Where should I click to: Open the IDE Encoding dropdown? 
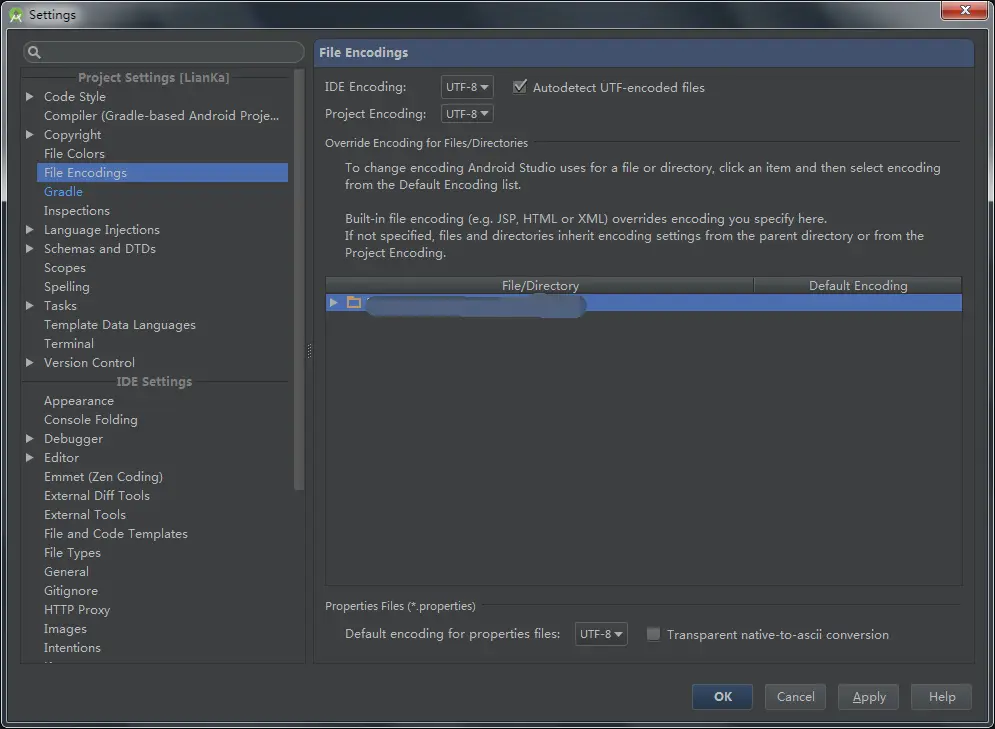[467, 87]
